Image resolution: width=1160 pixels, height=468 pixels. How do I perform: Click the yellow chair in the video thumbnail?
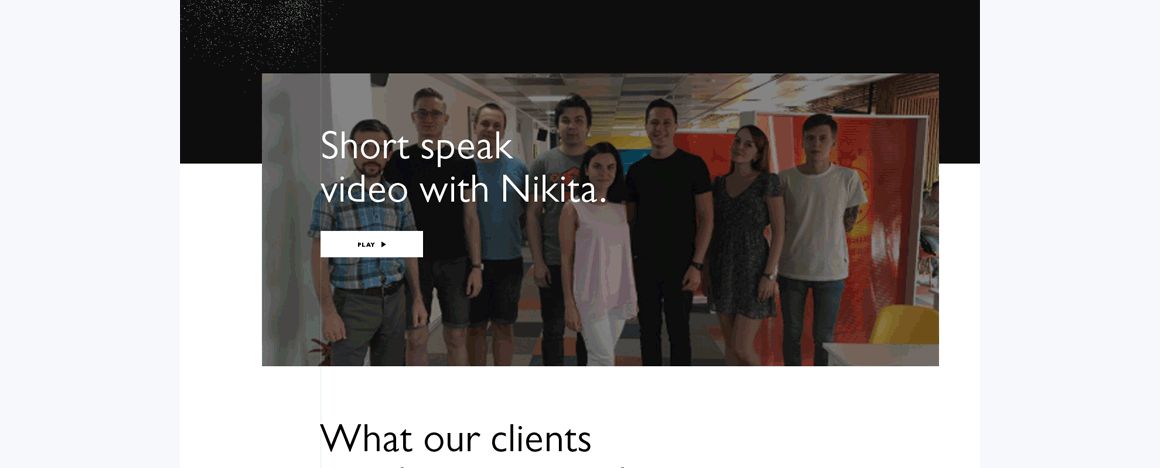tap(904, 325)
